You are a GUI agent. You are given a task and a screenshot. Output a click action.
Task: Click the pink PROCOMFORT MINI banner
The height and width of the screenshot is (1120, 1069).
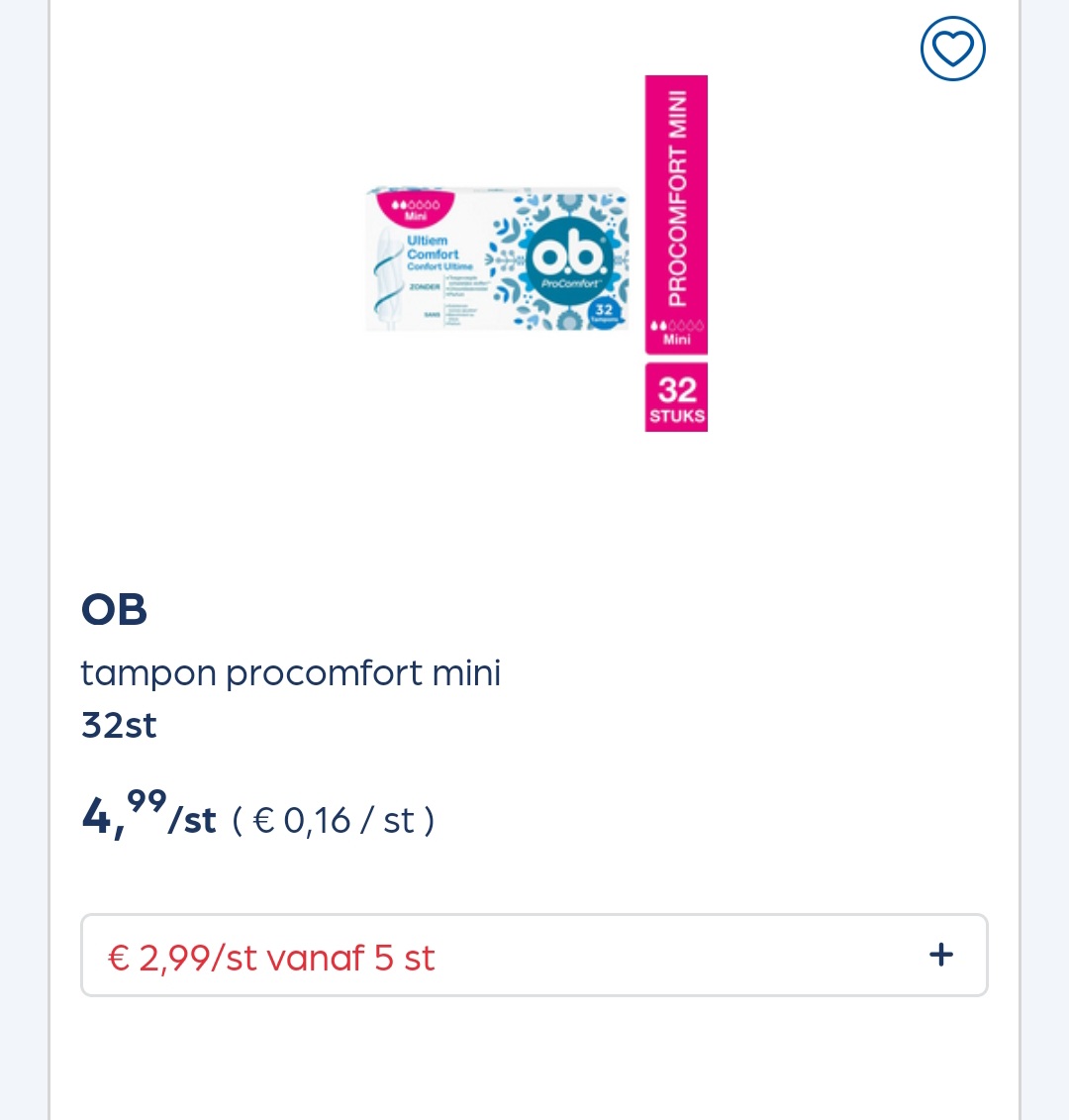pyautogui.click(x=676, y=198)
